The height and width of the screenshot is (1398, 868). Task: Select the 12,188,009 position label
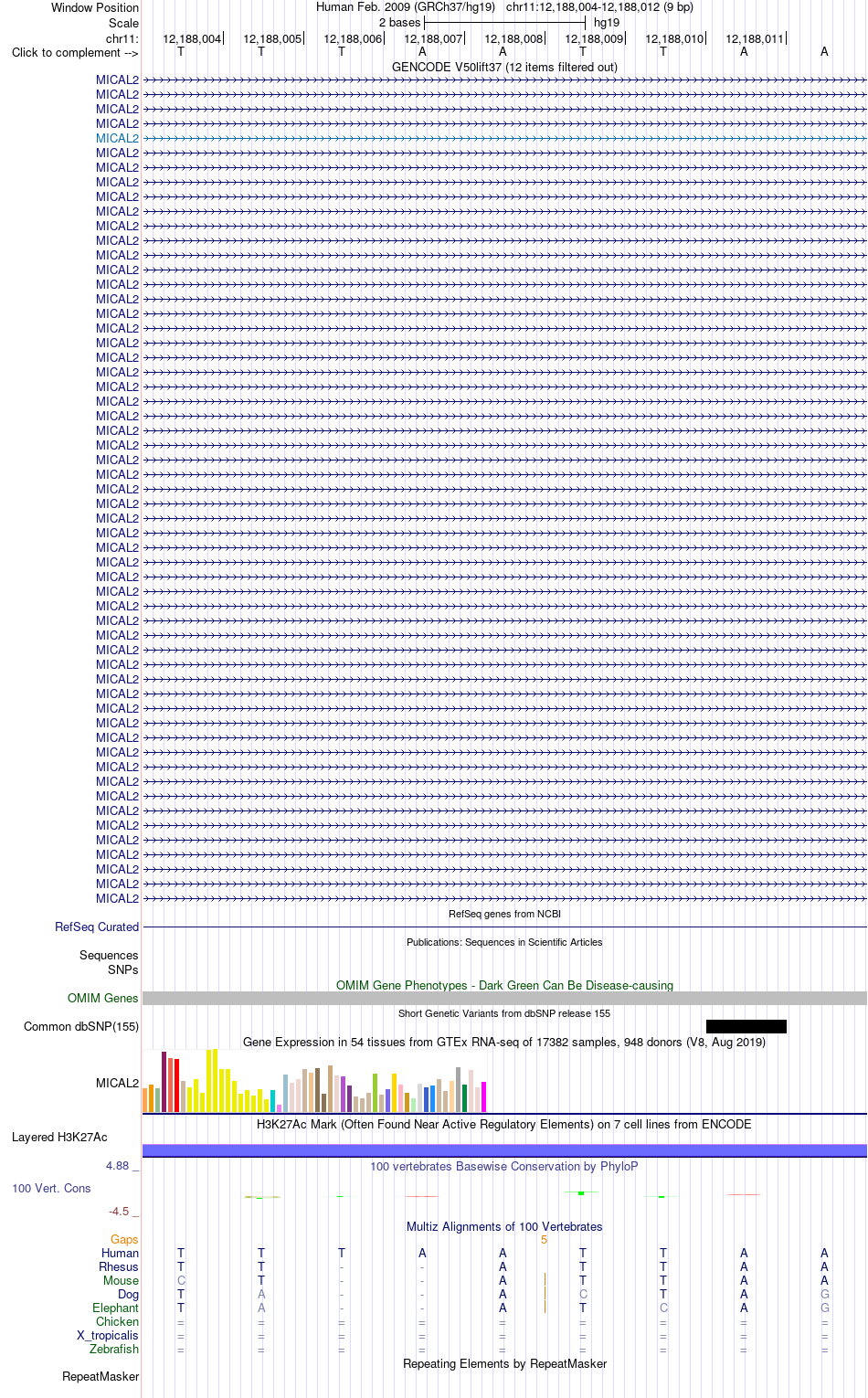tap(594, 38)
